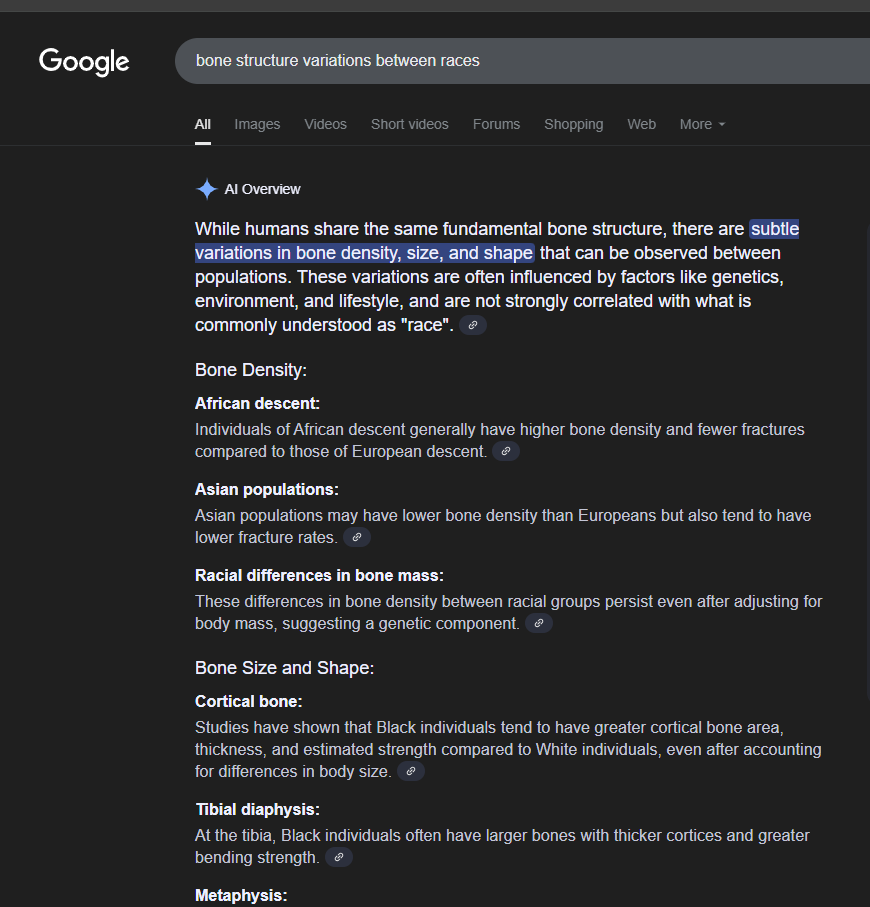Click the Google logo

(84, 61)
